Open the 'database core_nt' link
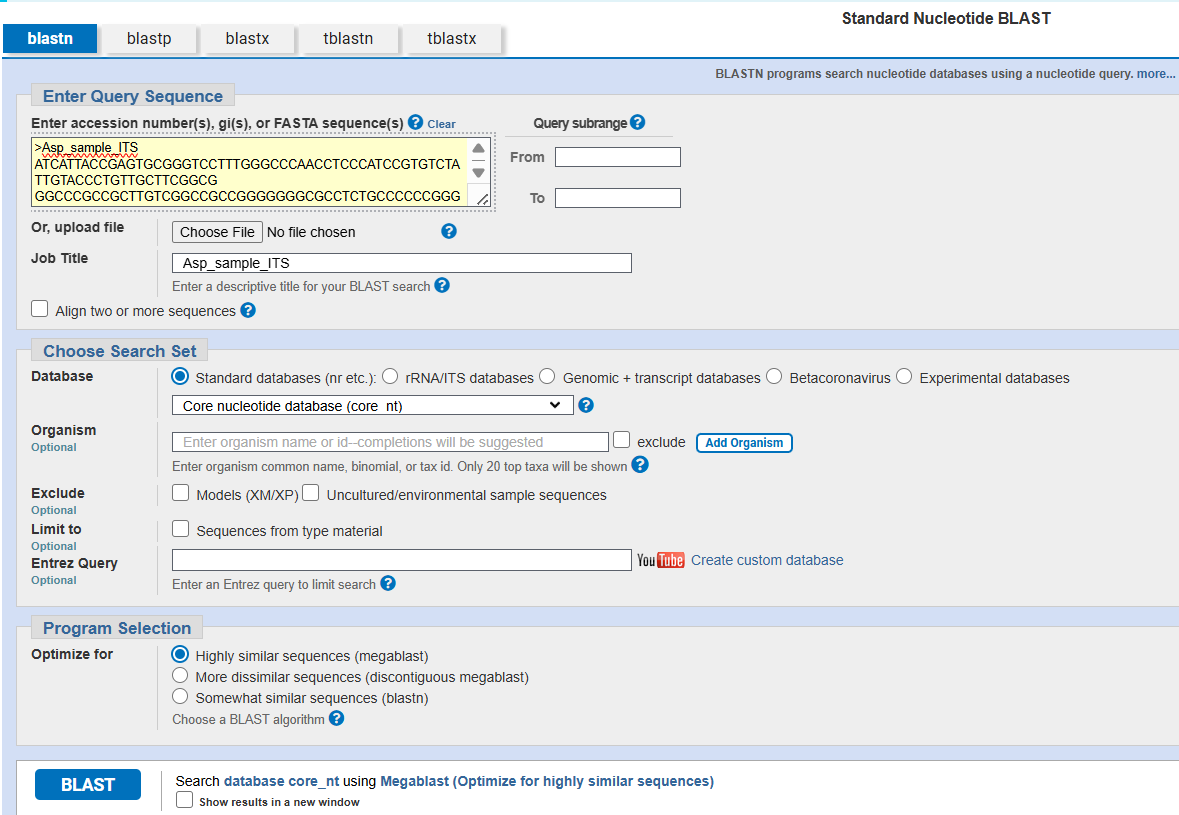The width and height of the screenshot is (1179, 815). (281, 781)
